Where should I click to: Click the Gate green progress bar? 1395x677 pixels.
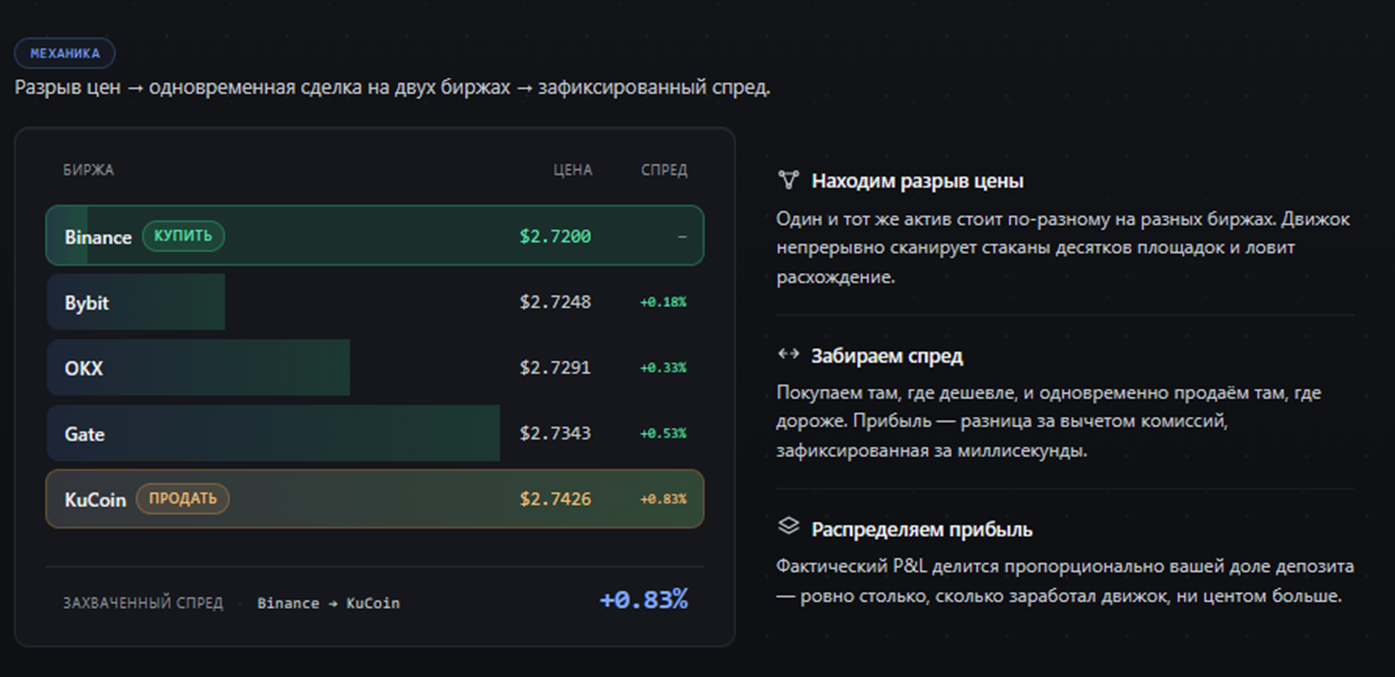[273, 433]
